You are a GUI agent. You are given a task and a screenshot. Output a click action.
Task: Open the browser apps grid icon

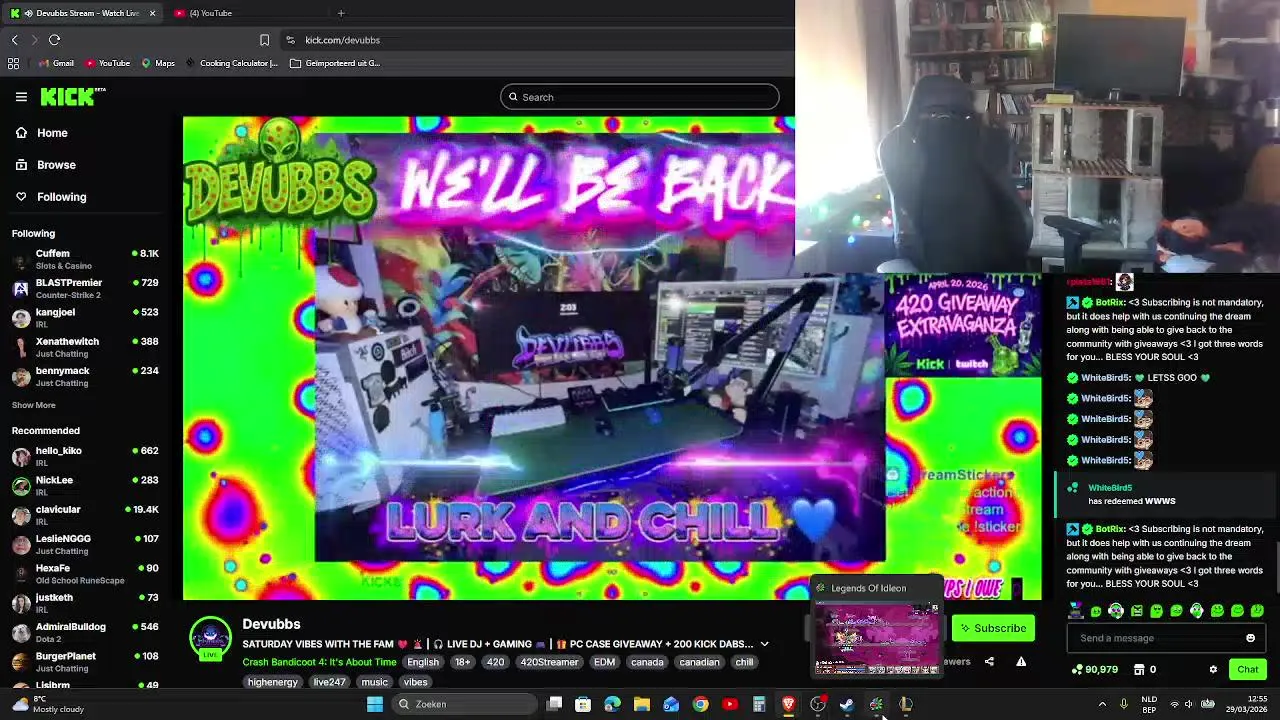[13, 63]
